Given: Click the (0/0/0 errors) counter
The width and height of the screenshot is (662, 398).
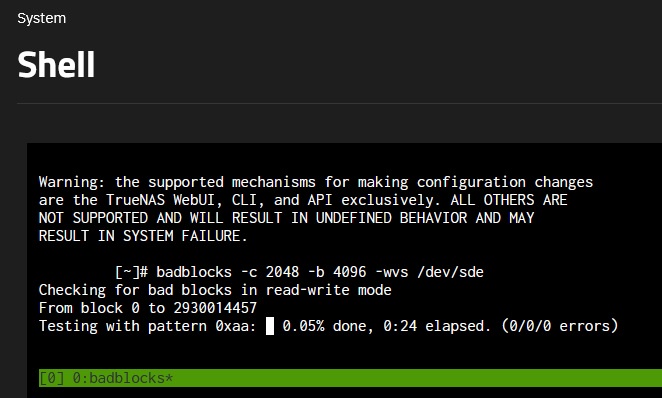Looking at the screenshot, I should tap(559, 326).
